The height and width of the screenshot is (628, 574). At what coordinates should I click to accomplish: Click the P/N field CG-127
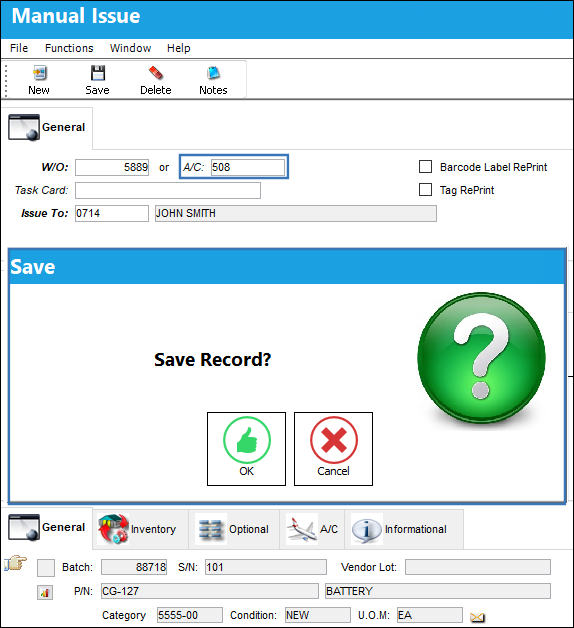click(x=210, y=591)
